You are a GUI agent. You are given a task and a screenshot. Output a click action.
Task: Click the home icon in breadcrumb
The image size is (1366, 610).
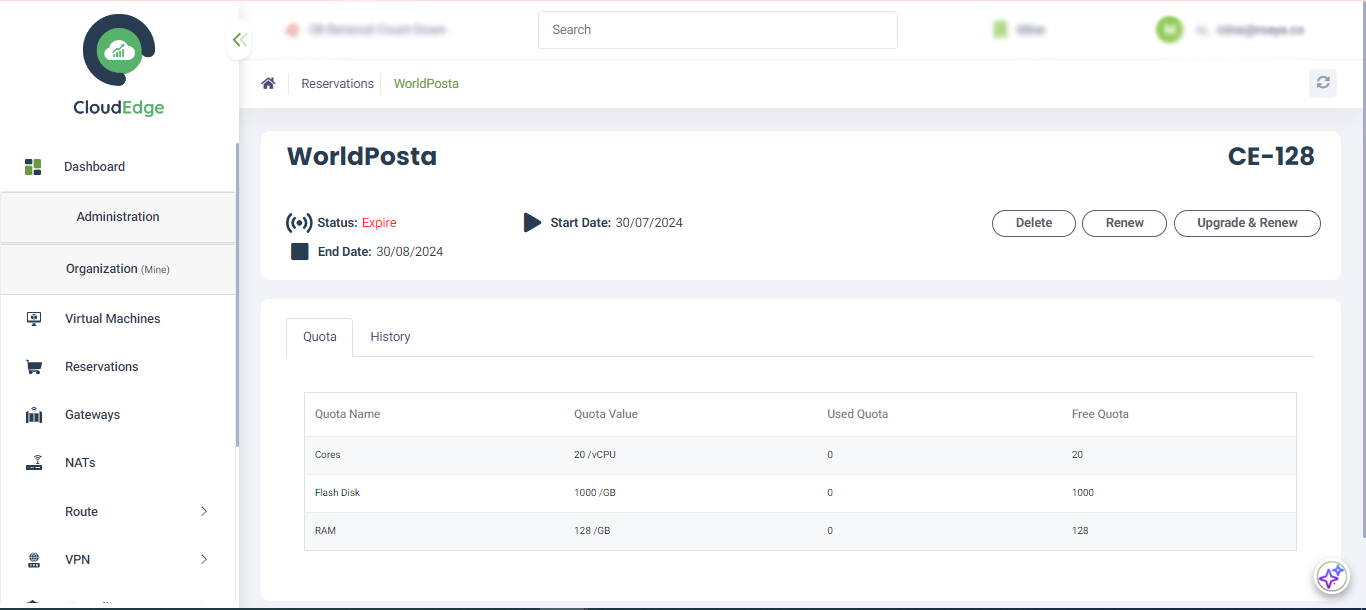coord(268,84)
